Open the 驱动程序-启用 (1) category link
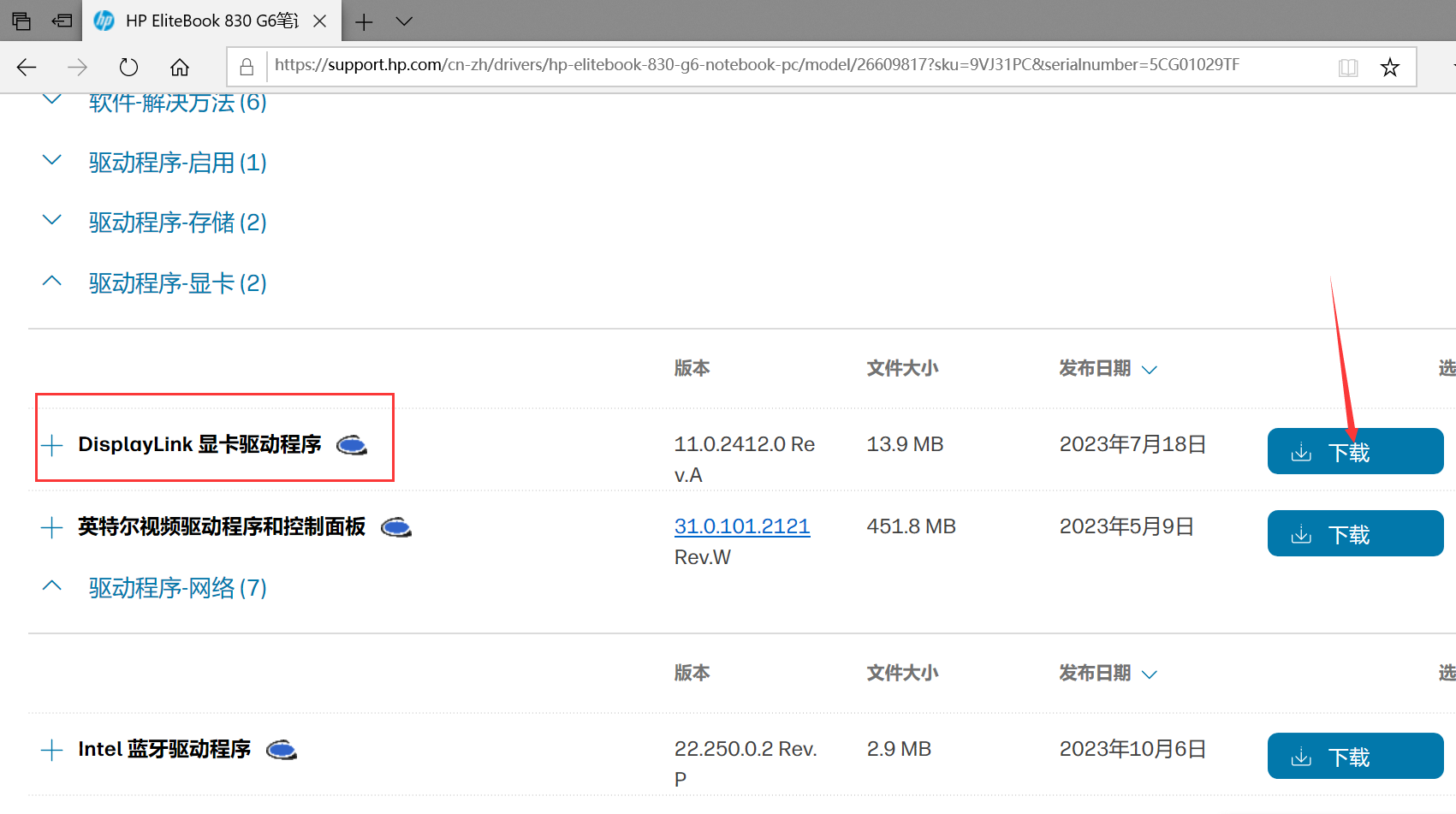1456x814 pixels. coord(178,163)
